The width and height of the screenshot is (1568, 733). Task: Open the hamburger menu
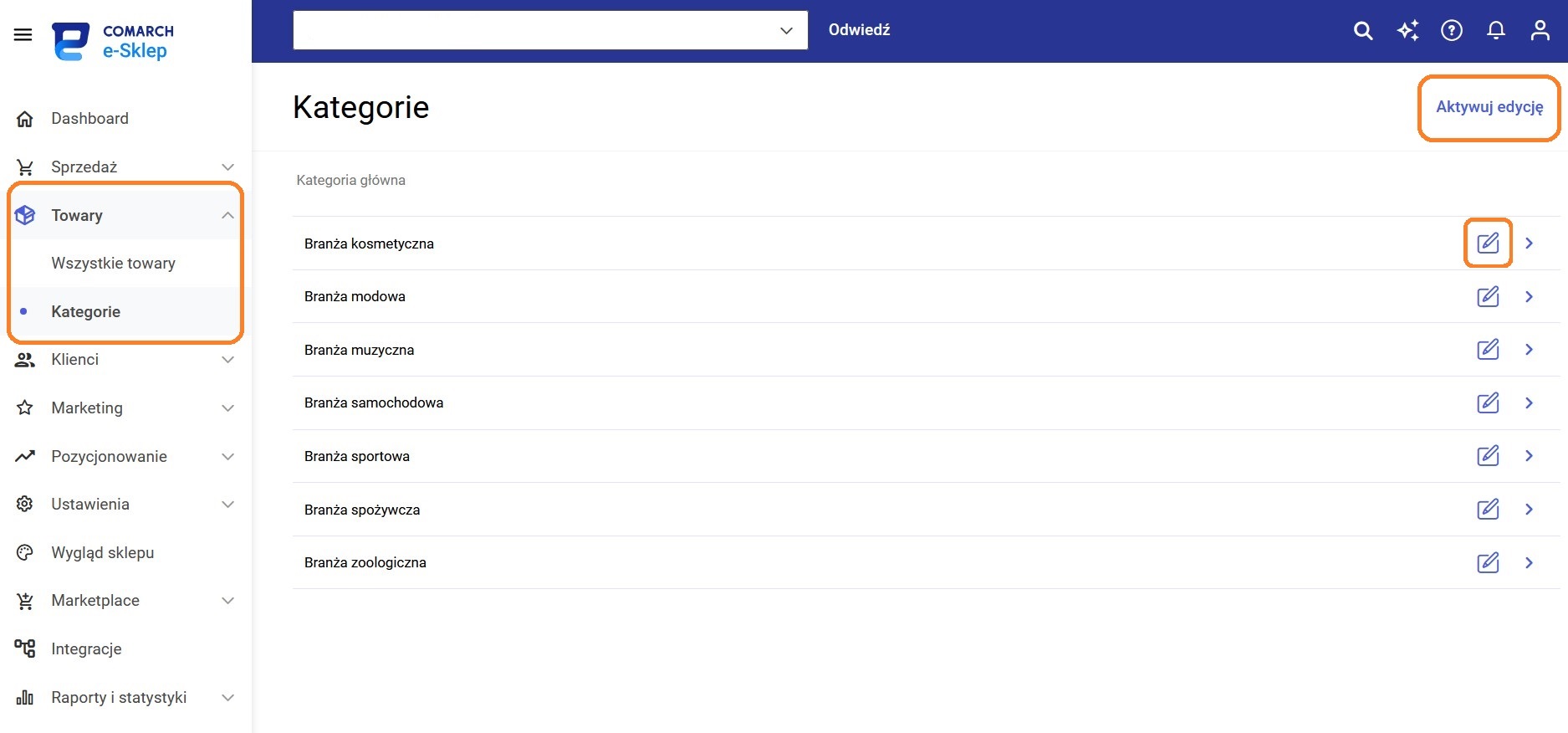coord(23,34)
